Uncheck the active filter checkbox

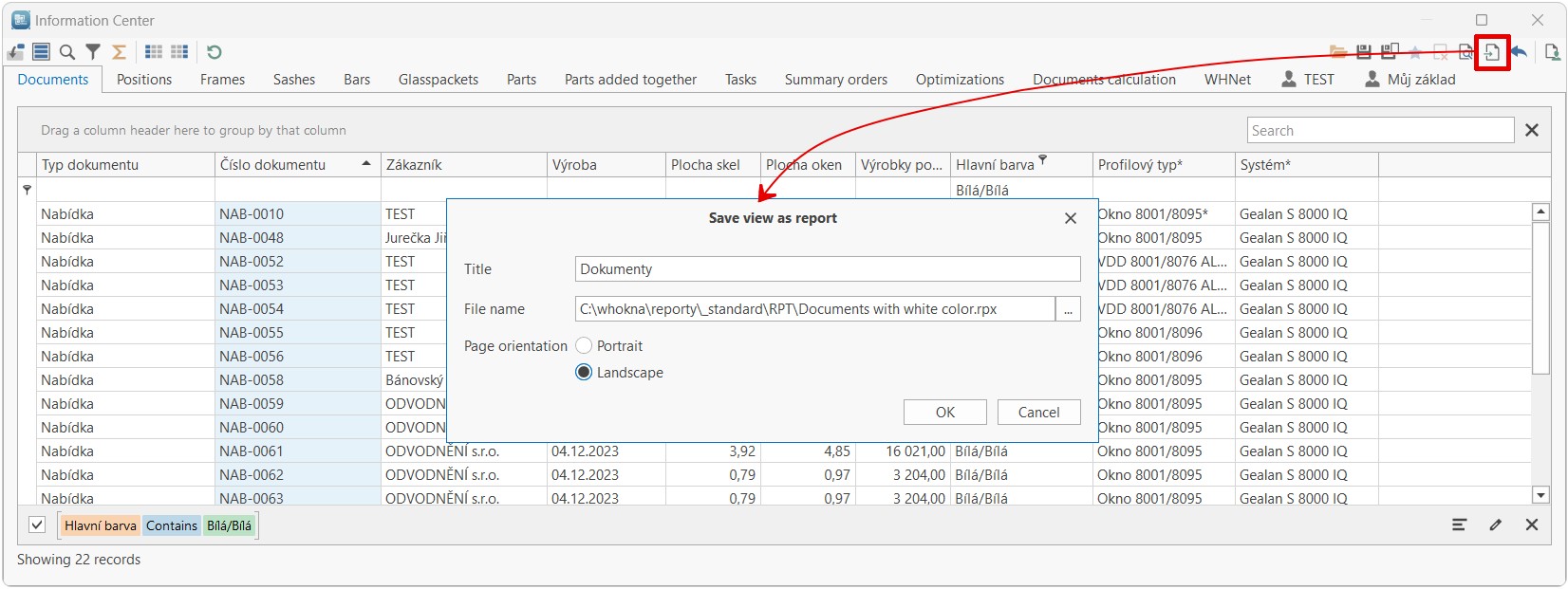(37, 525)
